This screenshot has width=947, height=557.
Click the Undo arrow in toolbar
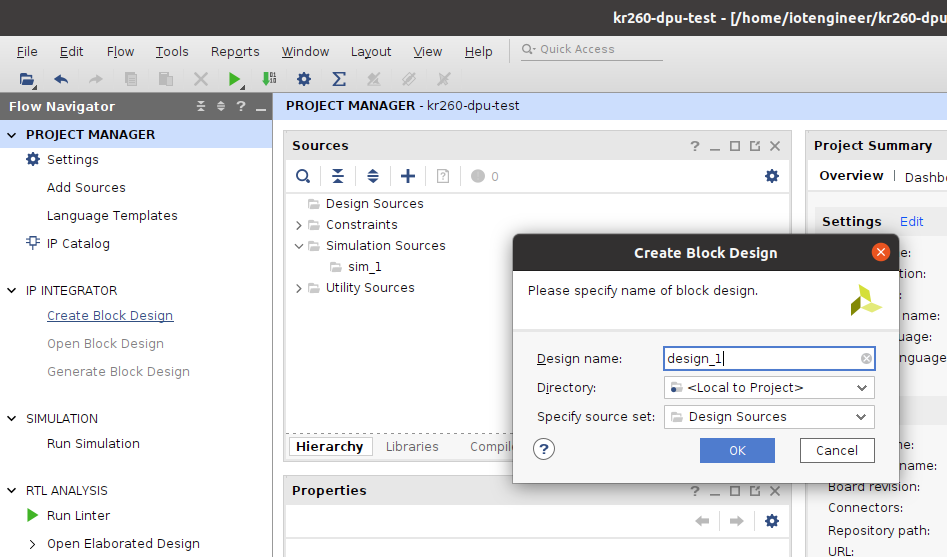[61, 79]
